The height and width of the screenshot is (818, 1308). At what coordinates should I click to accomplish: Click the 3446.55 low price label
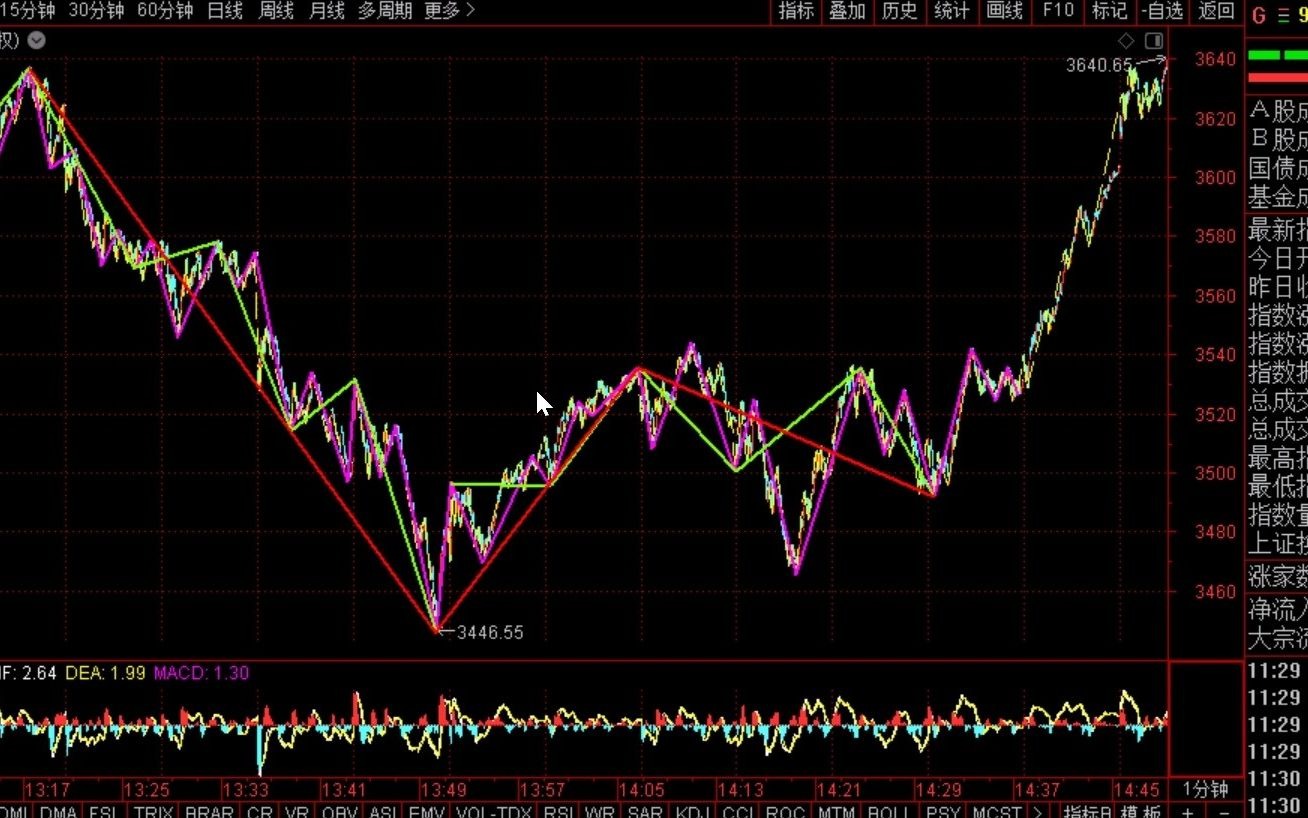(490, 632)
